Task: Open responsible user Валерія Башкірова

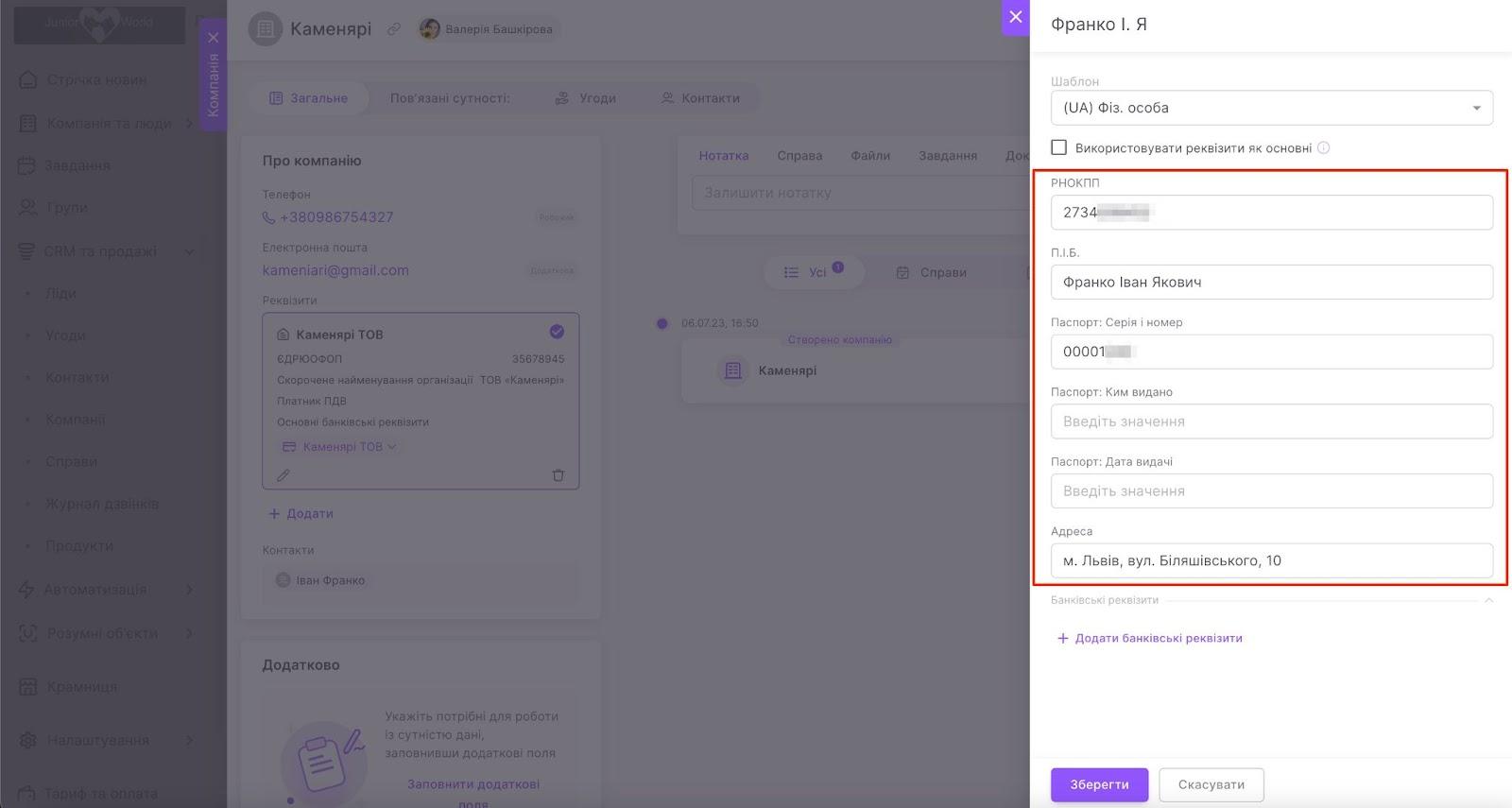Action: [x=488, y=29]
